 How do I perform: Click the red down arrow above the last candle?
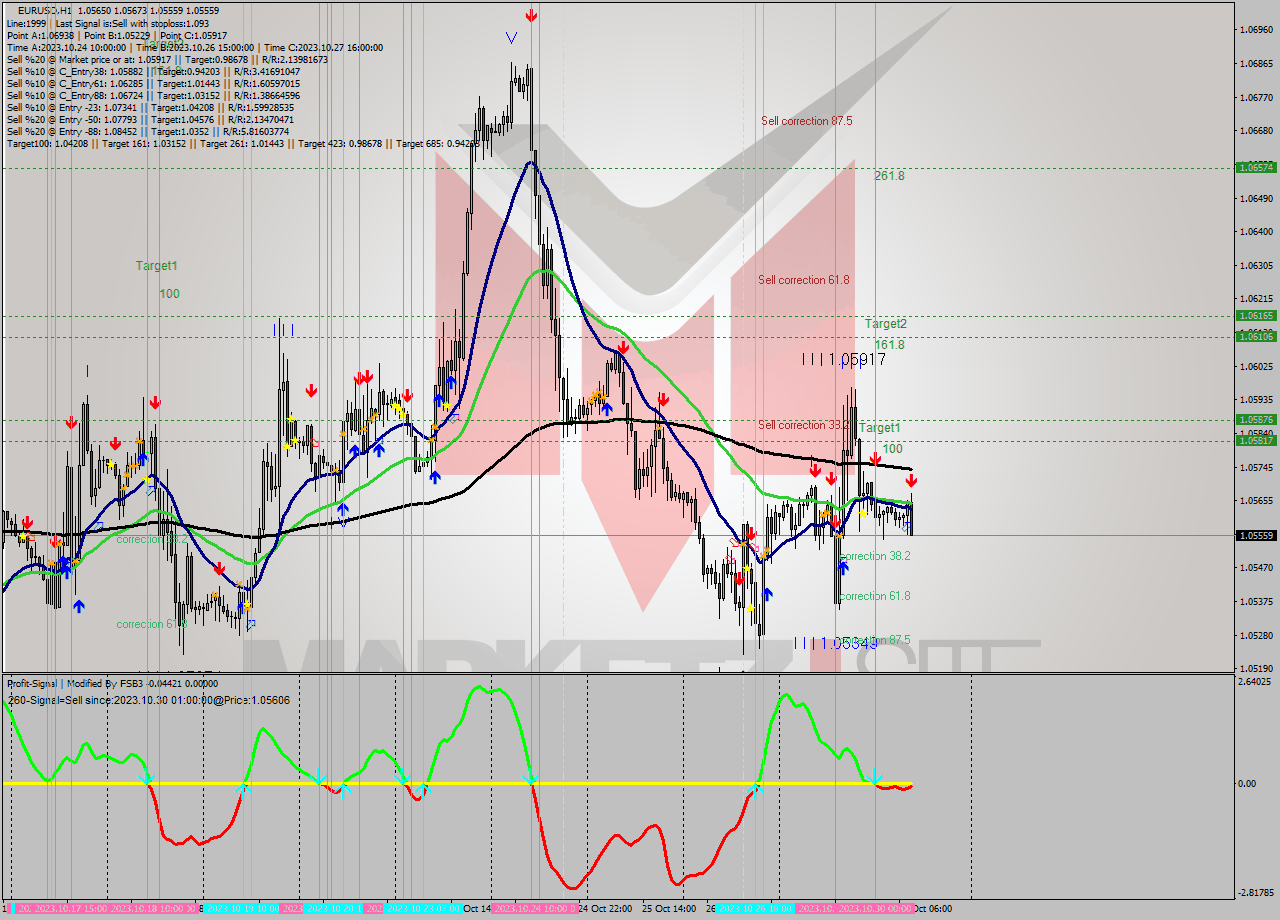tap(913, 481)
